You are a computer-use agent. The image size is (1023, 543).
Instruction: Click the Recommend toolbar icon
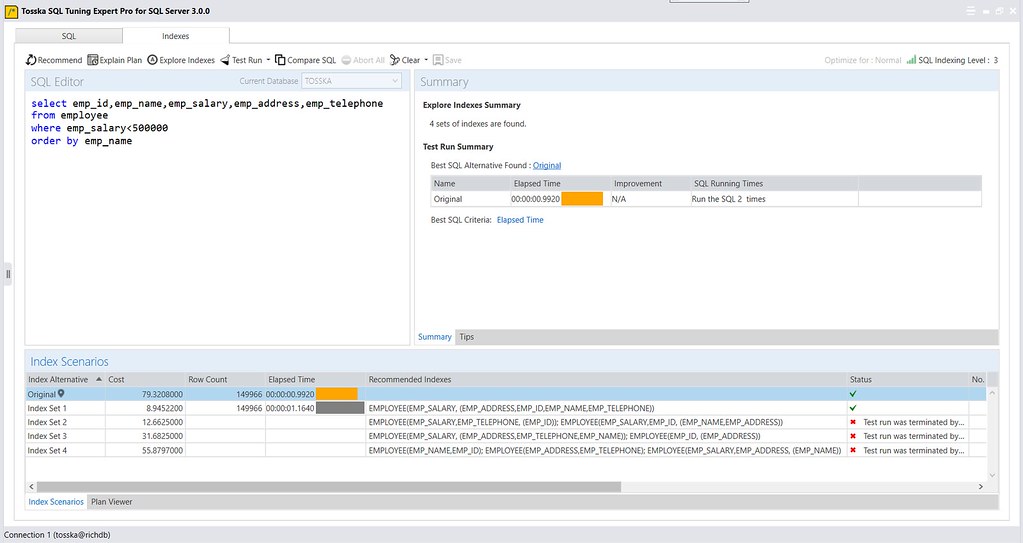tap(31, 60)
